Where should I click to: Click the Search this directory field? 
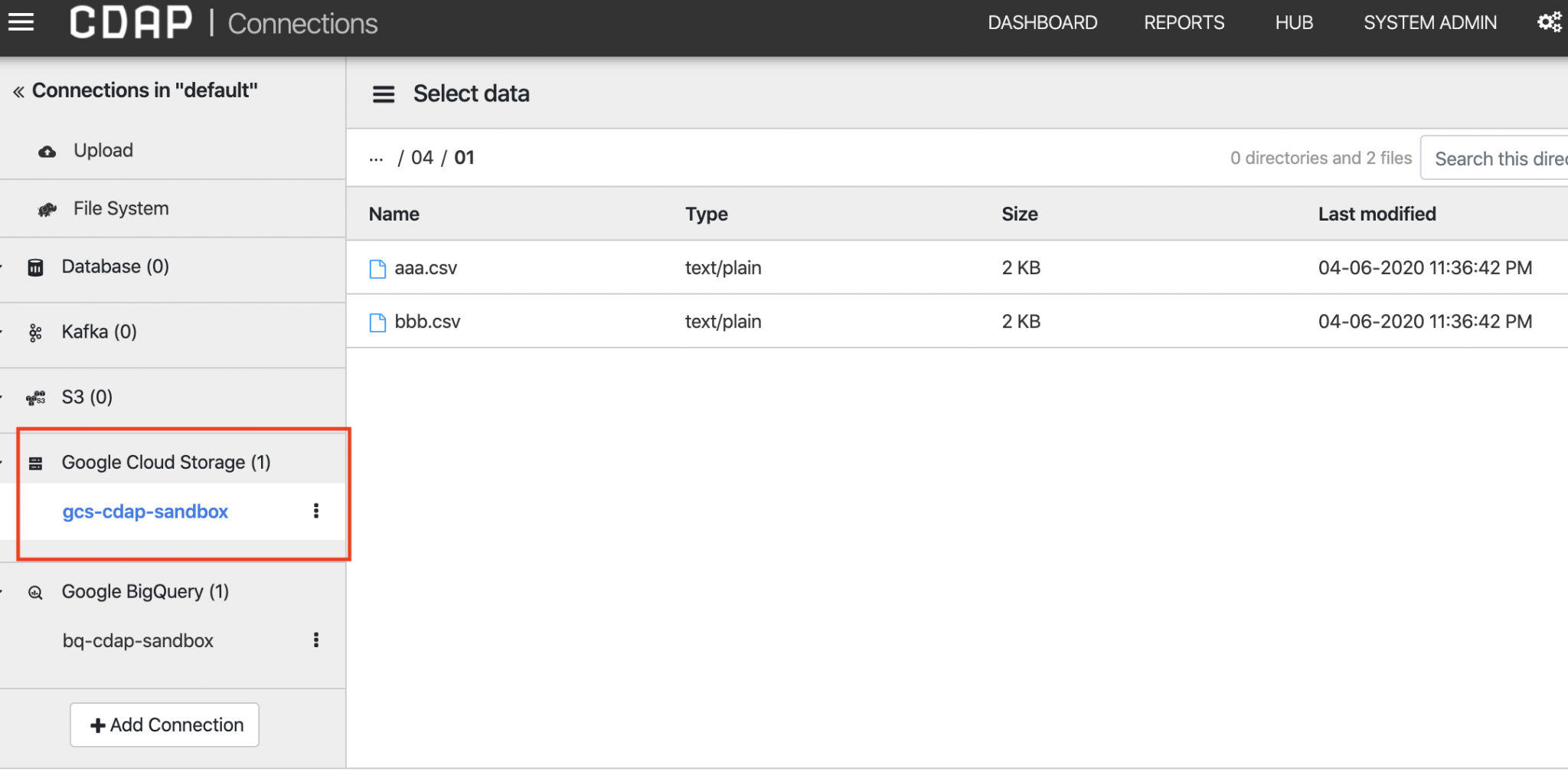[1497, 159]
